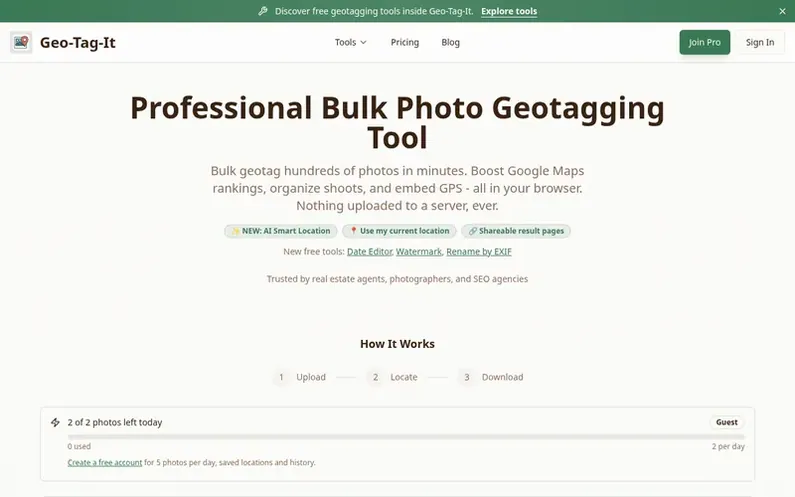The height and width of the screenshot is (497, 795).
Task: Open the Date Editor tool link
Action: 370,252
